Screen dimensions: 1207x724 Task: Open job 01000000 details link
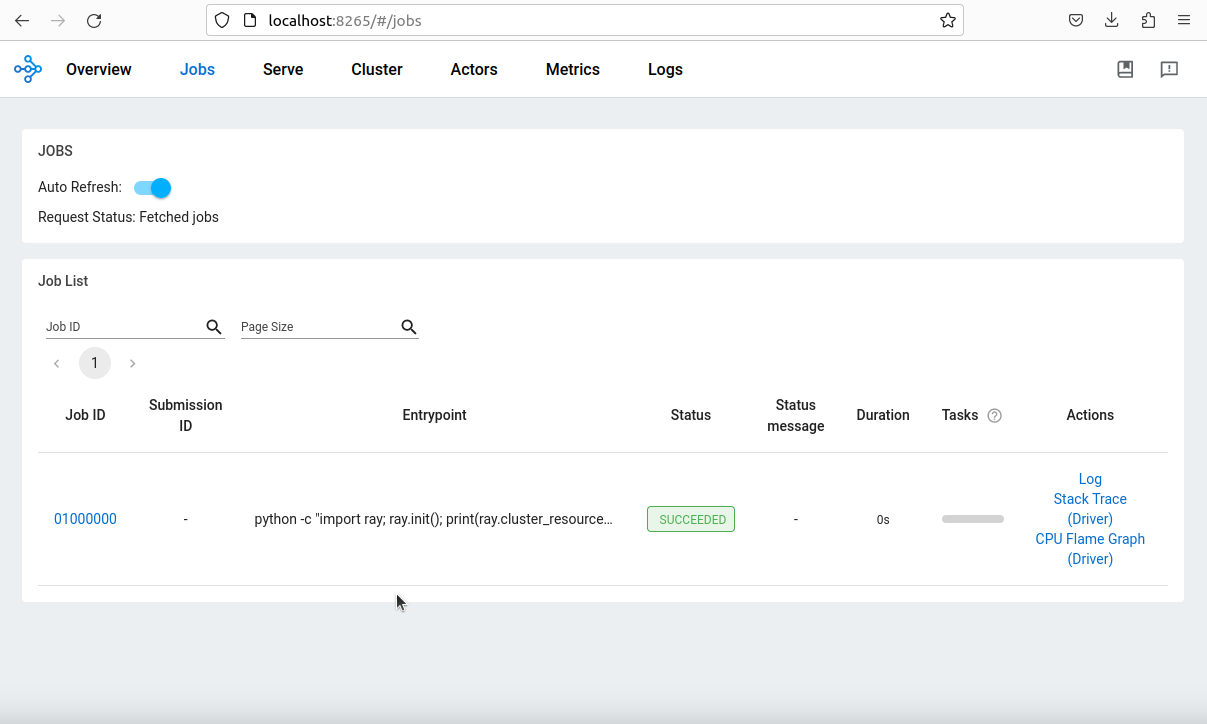(x=85, y=519)
